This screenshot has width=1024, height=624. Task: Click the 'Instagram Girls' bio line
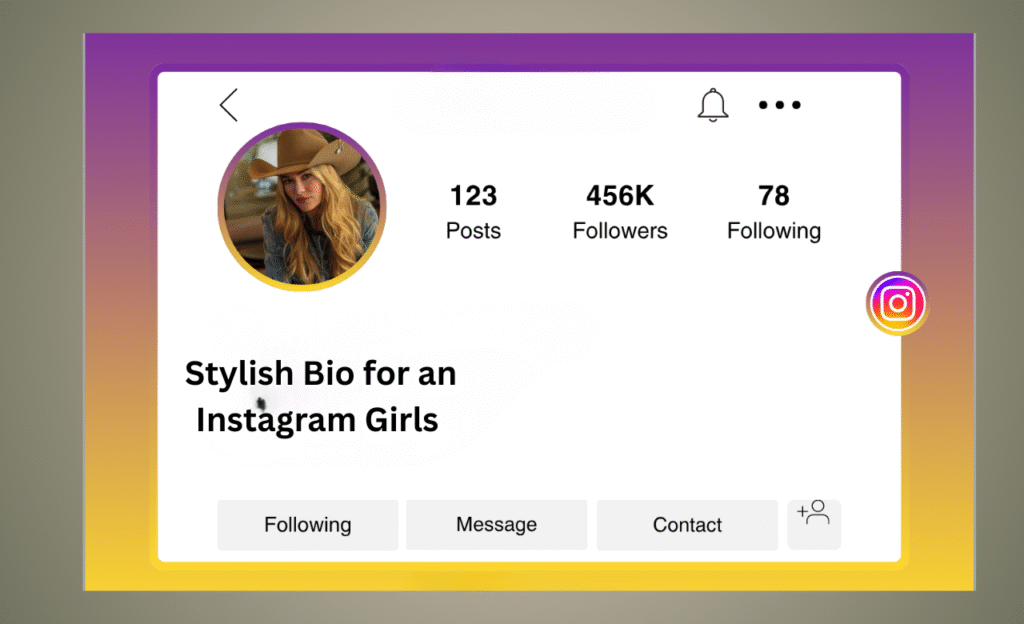coord(316,419)
